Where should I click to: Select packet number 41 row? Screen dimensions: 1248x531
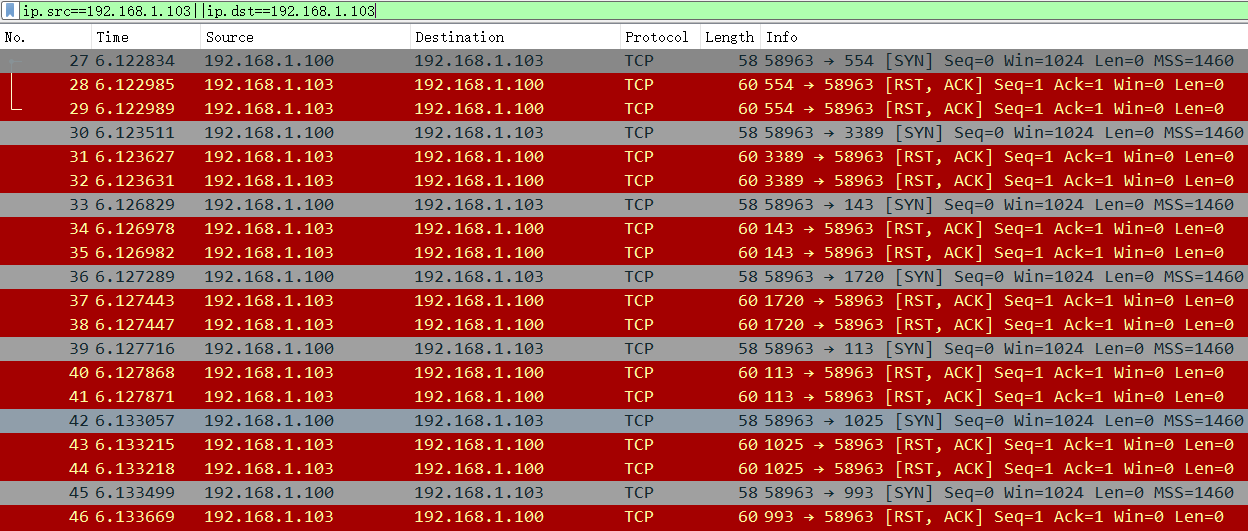624,397
